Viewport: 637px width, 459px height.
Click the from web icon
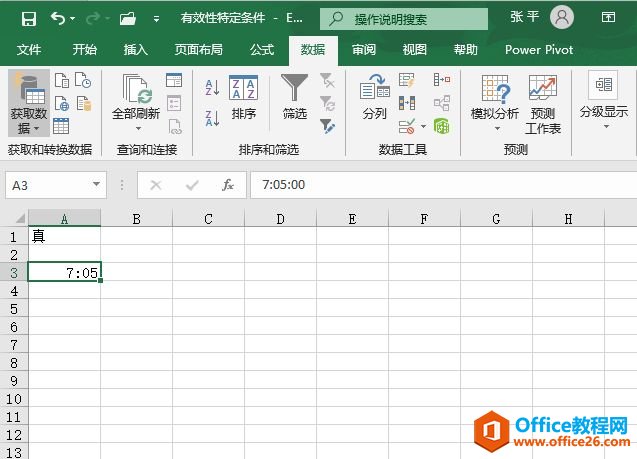[62, 104]
